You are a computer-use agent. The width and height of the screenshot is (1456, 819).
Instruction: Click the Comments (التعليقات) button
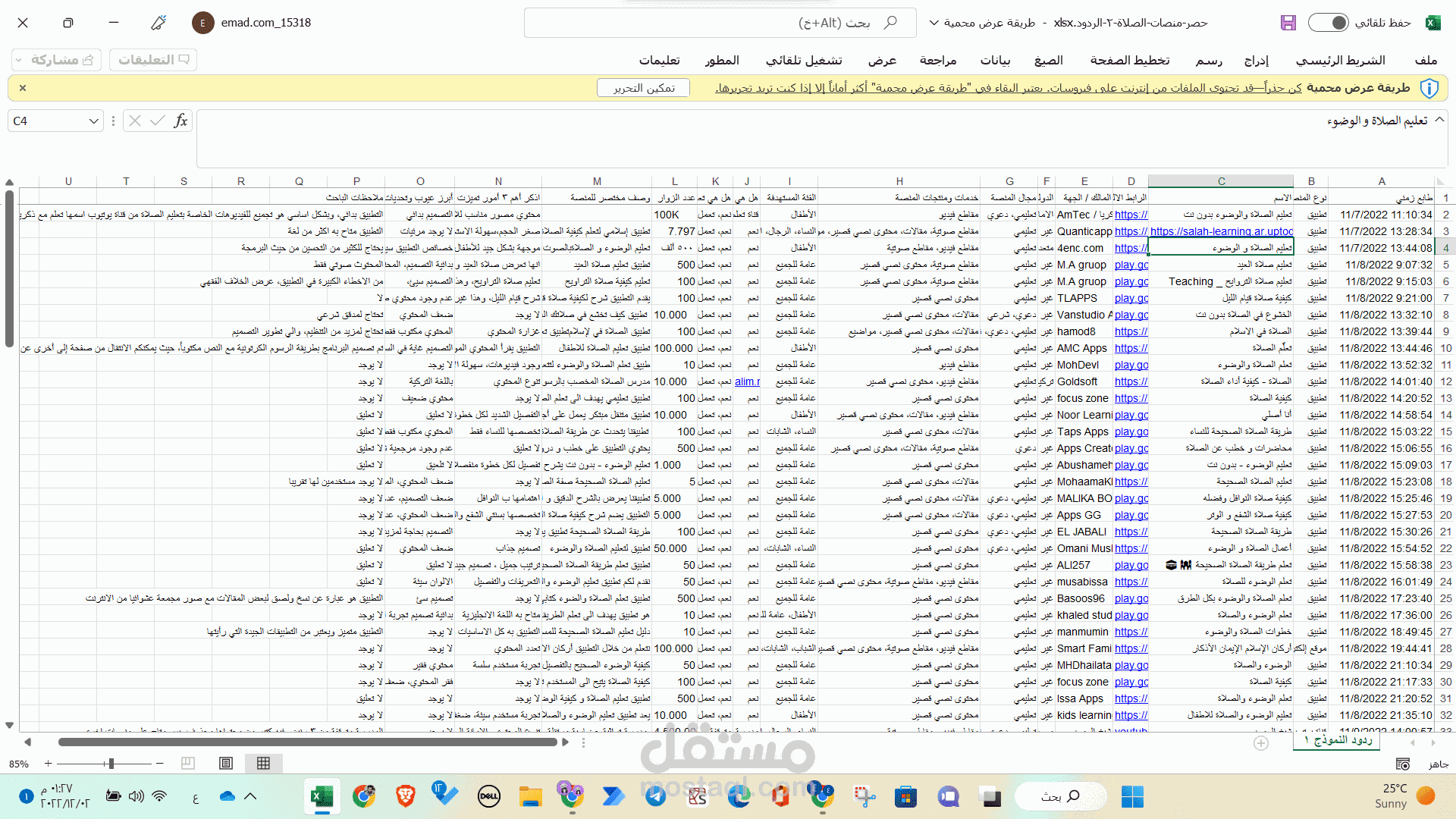click(153, 60)
